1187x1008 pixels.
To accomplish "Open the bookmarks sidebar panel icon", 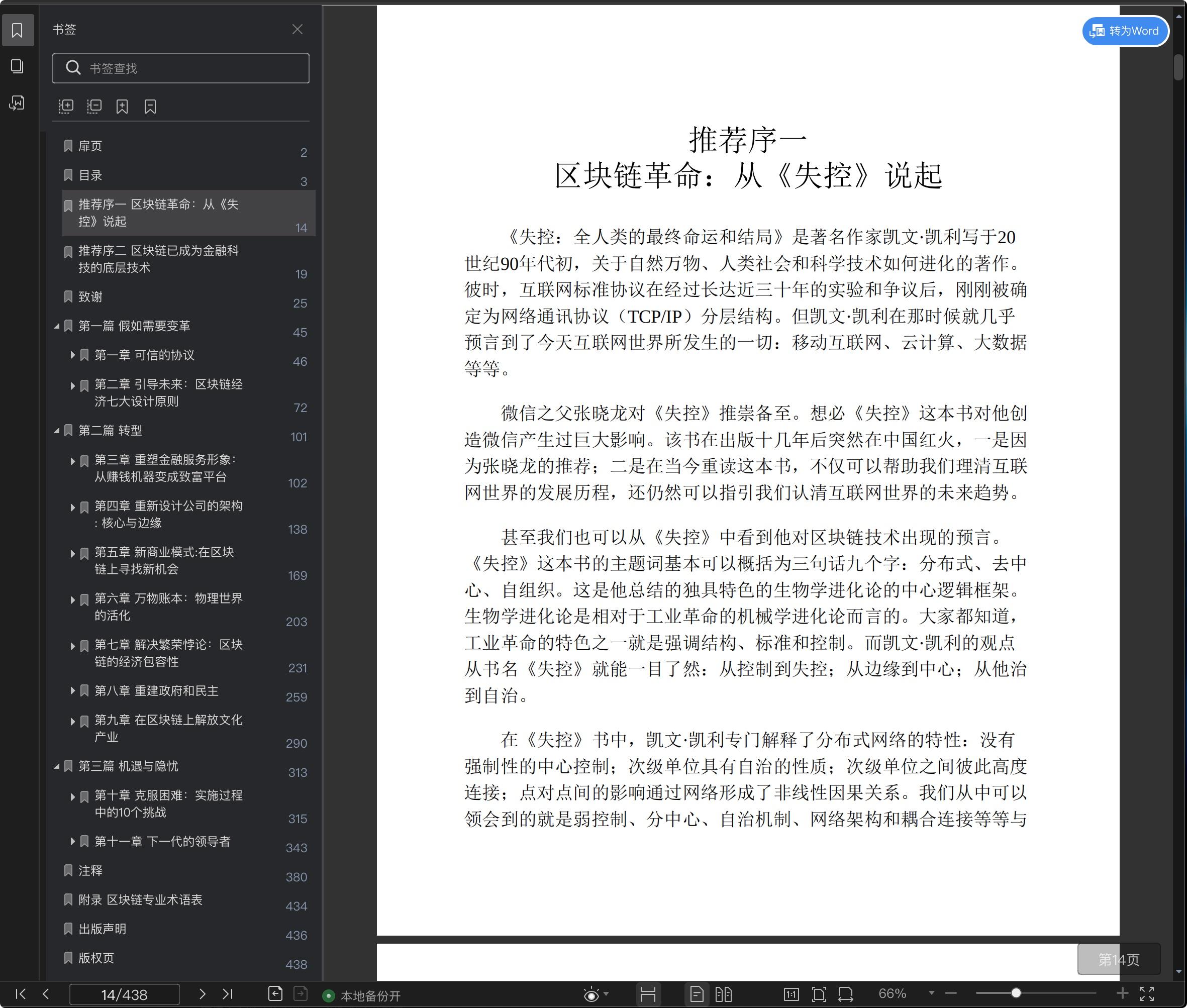I will [17, 30].
